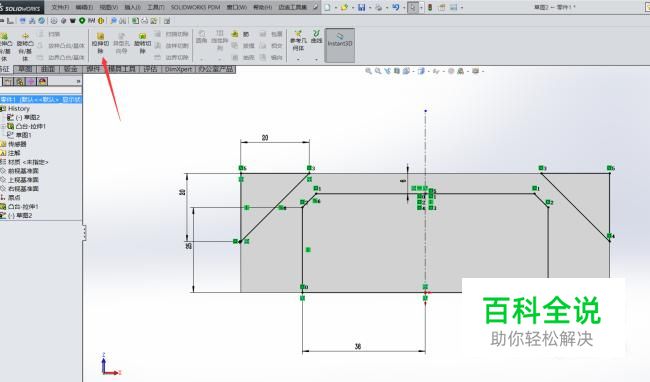
Task: Collapse the upper 凸台-拉伸1 tree node
Action: 3,126
